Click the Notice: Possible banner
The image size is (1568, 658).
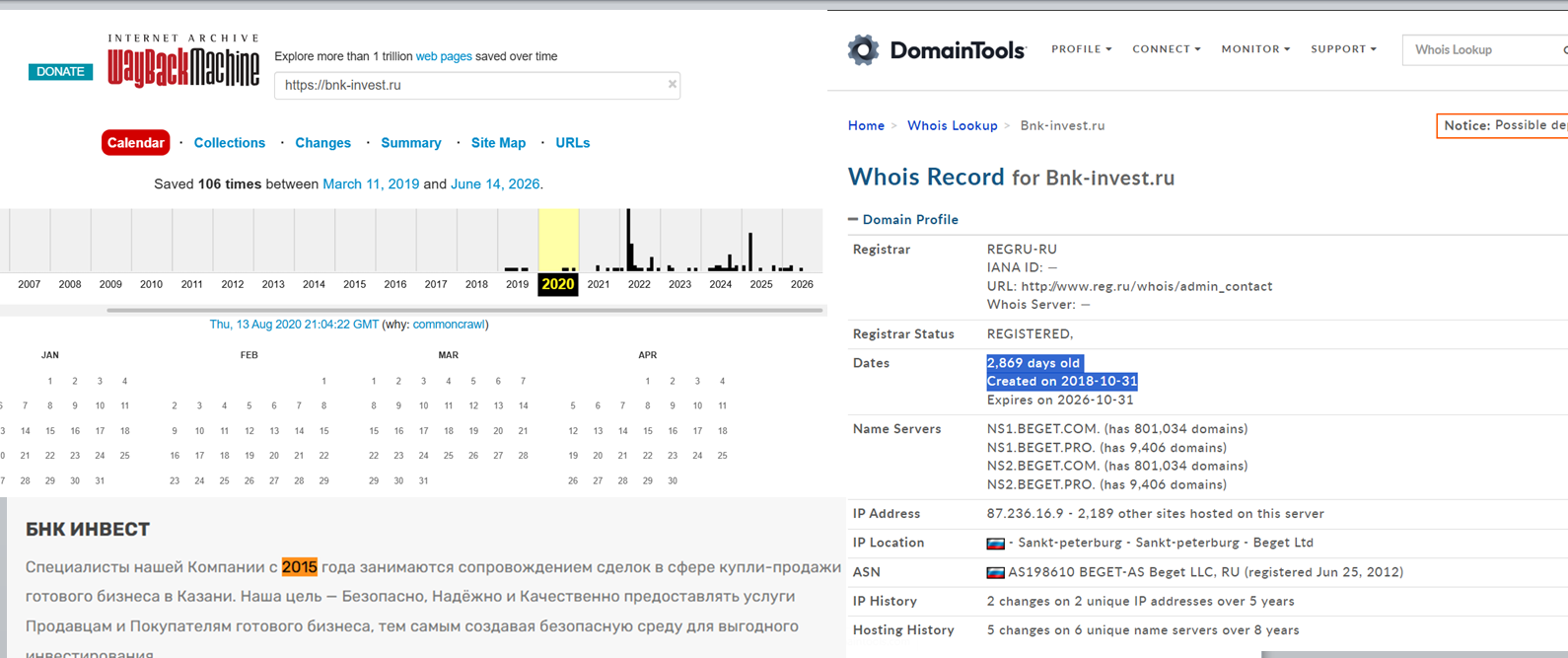1503,125
